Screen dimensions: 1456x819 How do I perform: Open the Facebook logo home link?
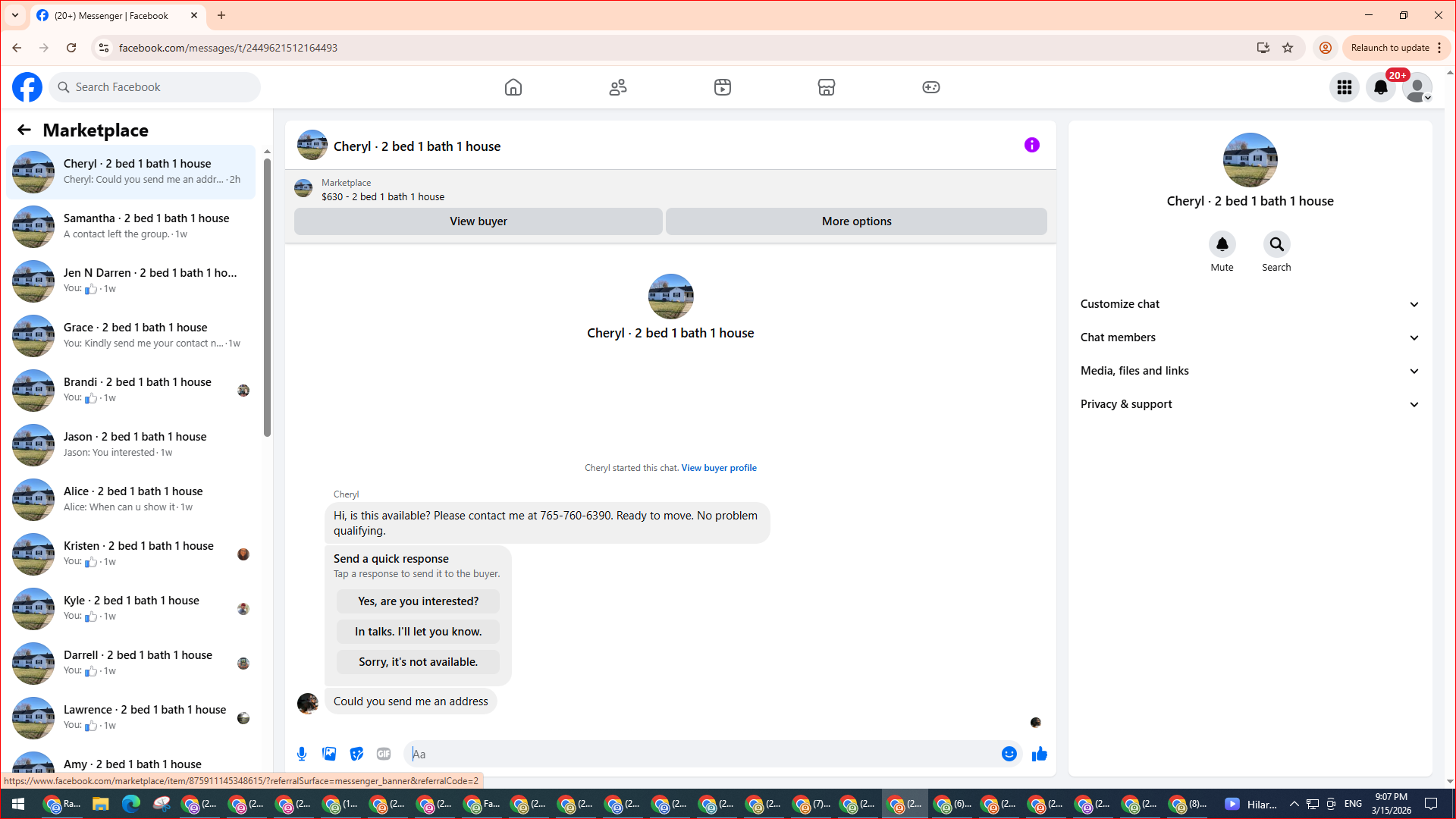coord(27,87)
